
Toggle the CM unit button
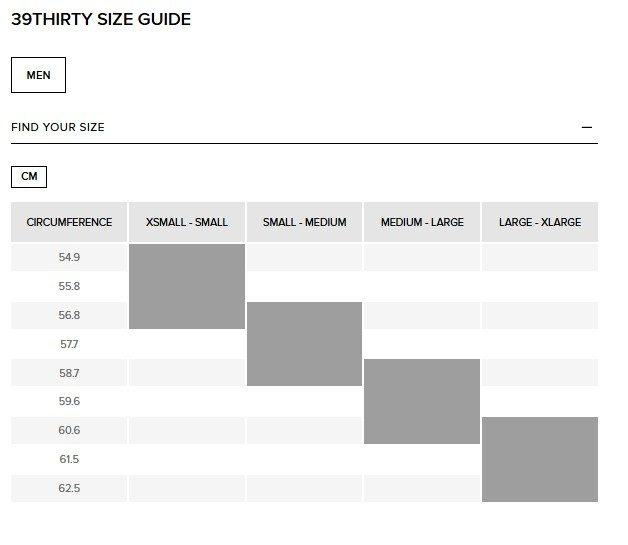click(29, 177)
